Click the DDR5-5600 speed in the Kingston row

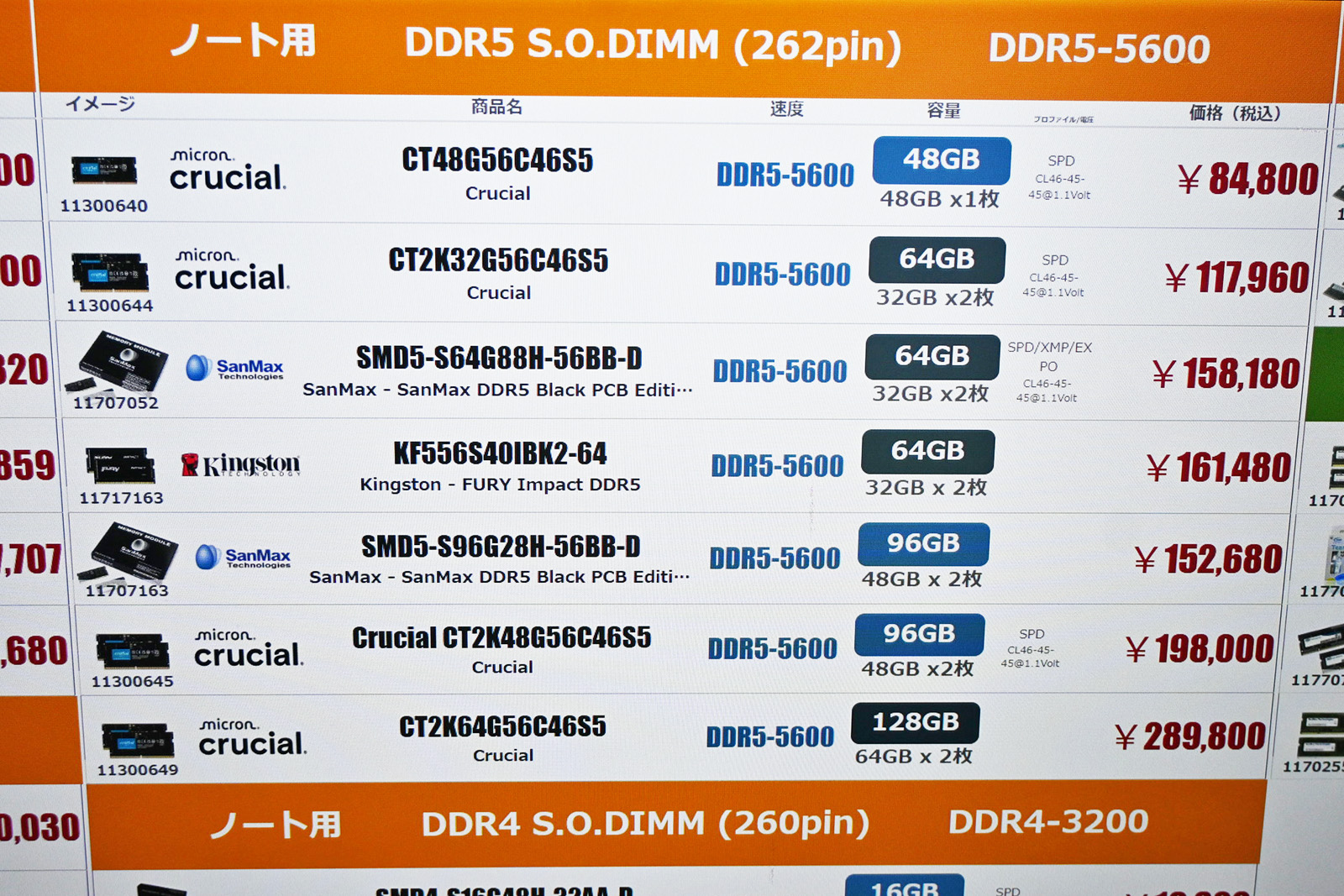point(777,465)
